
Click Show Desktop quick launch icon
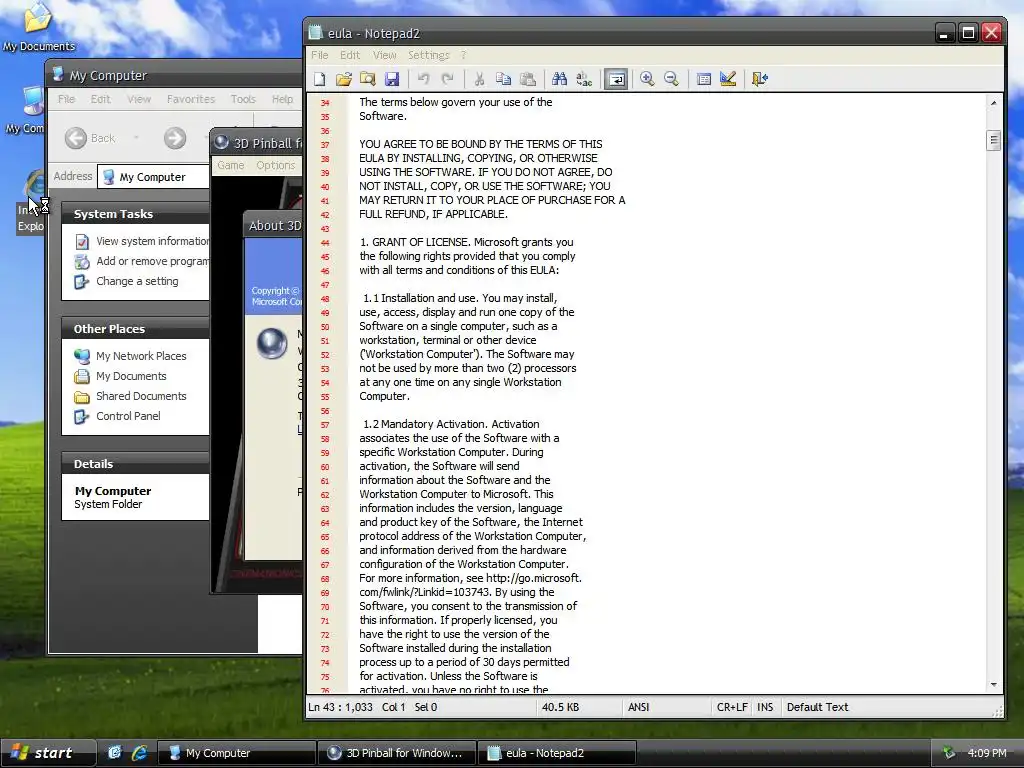point(114,753)
